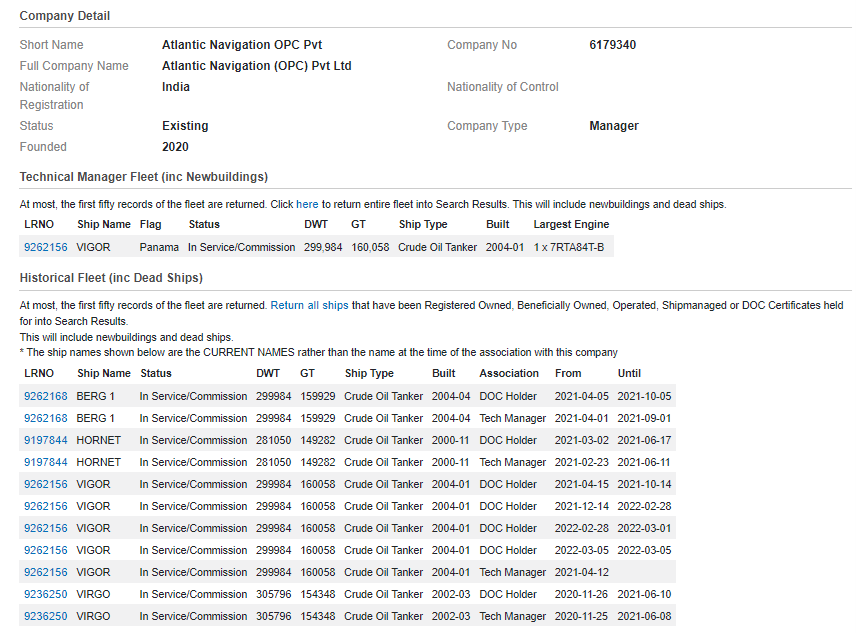
Task: Click the from date 2021-02-23
Action: [581, 462]
